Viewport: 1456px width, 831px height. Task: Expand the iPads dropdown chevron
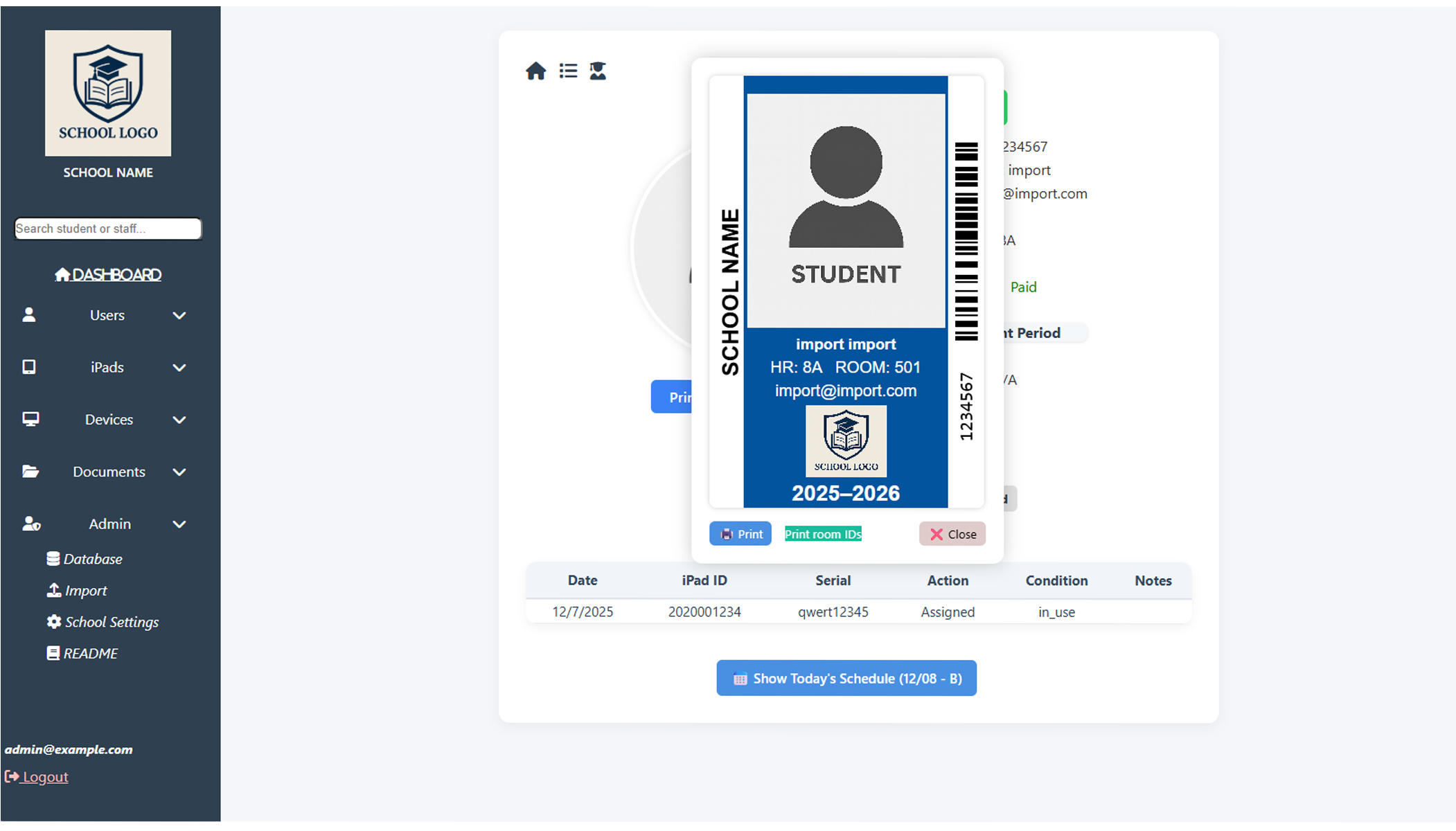pos(179,368)
